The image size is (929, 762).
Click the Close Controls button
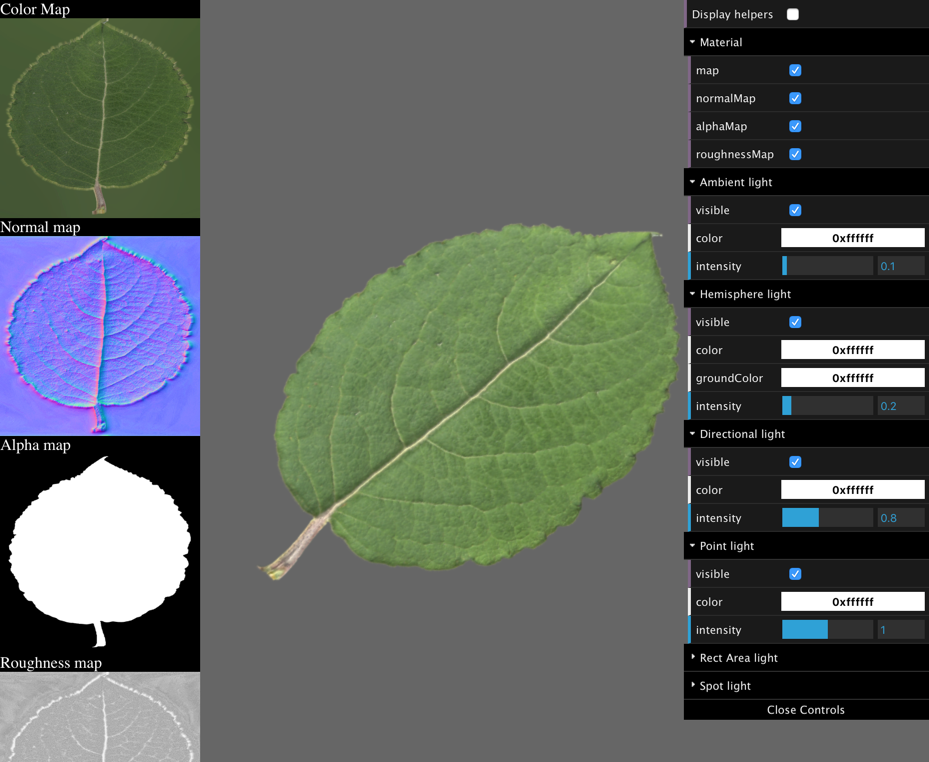(x=806, y=710)
